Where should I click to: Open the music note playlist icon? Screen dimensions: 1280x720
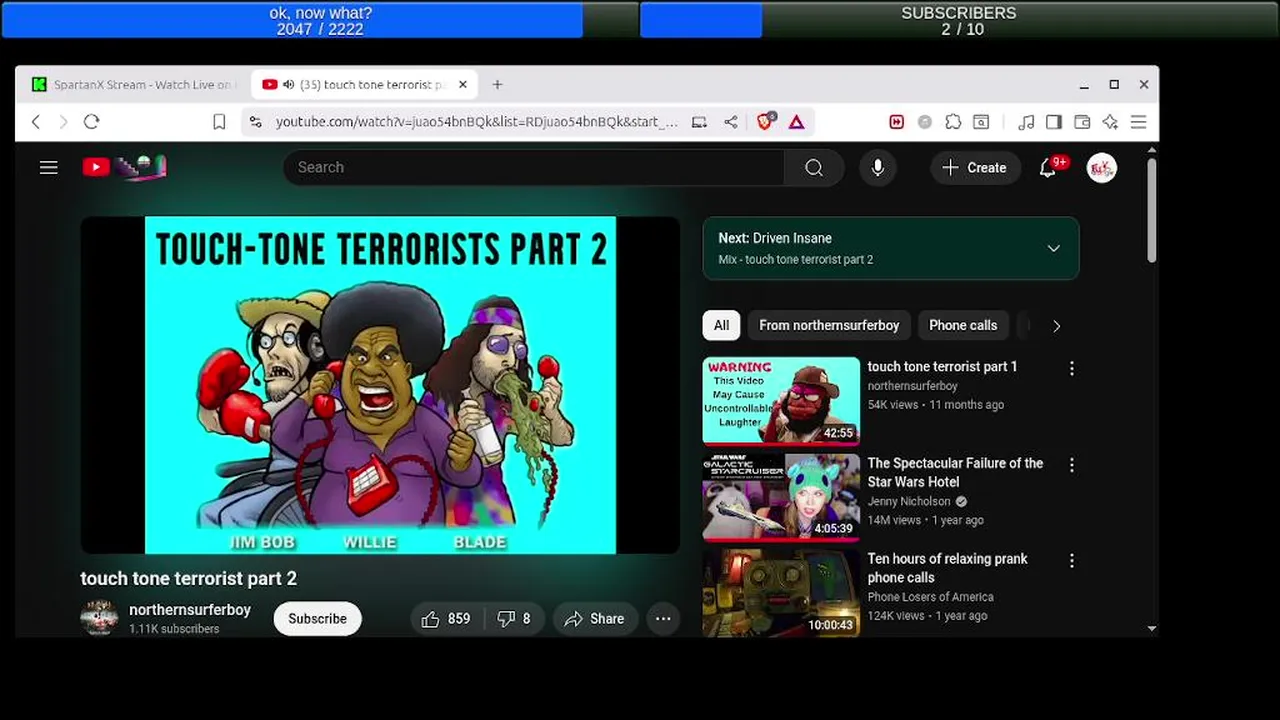(x=1026, y=122)
